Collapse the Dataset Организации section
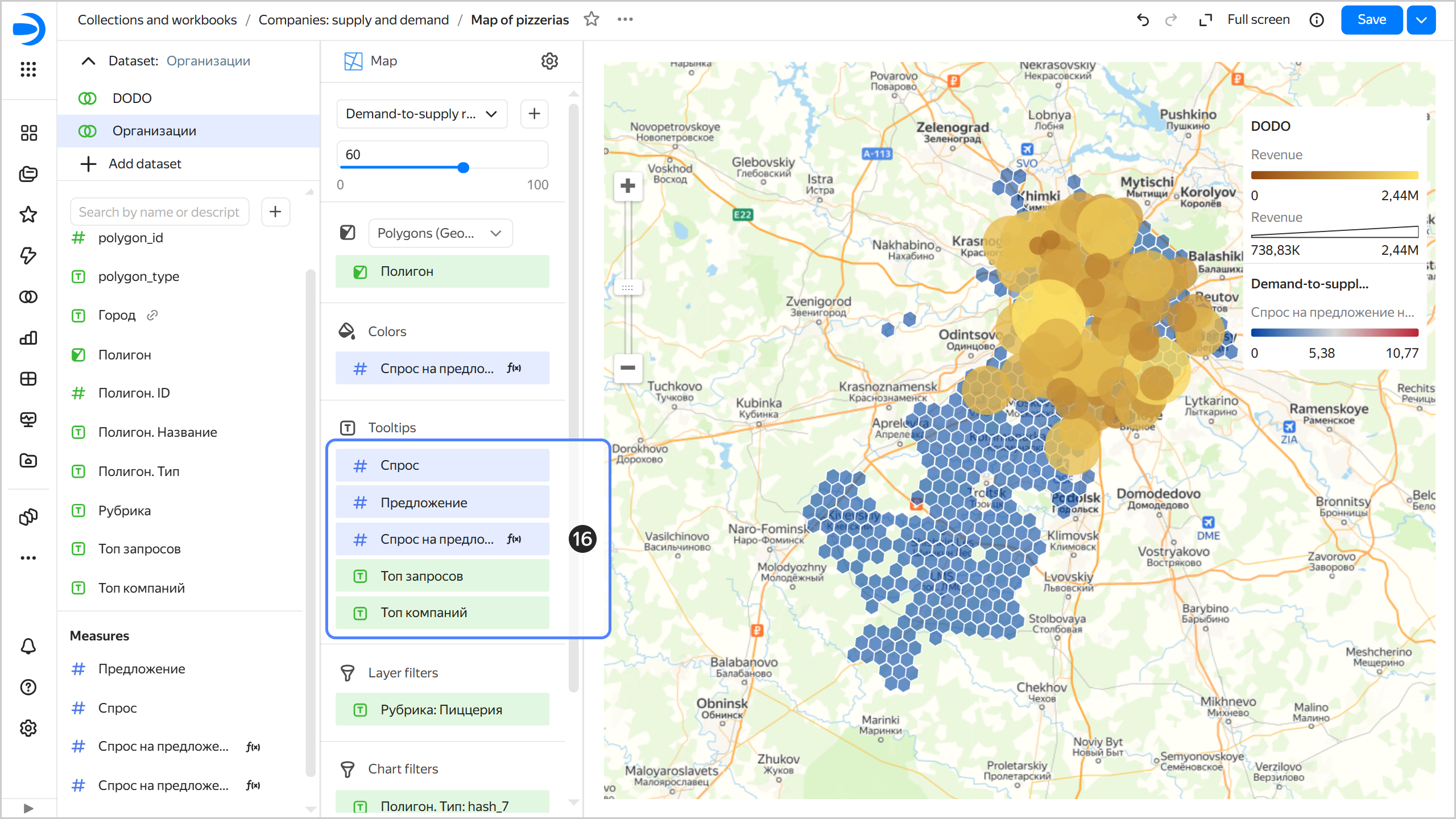 [88, 61]
